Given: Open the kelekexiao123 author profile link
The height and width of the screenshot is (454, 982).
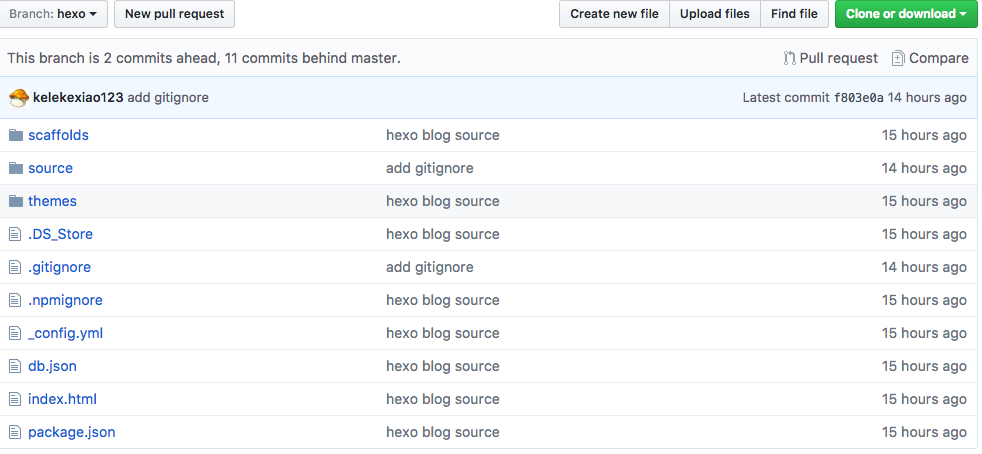Looking at the screenshot, I should 78,98.
